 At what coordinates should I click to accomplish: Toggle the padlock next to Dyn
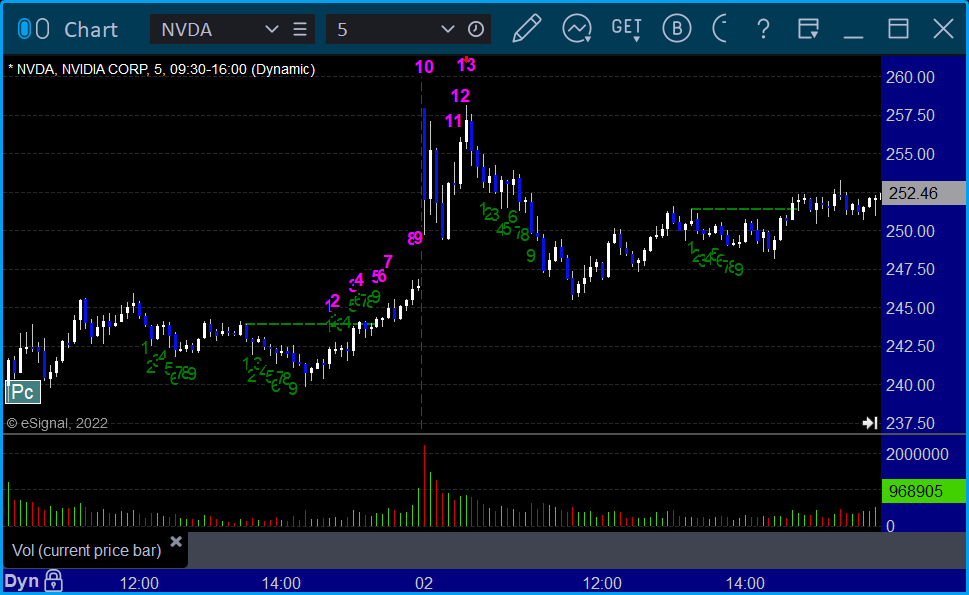(x=53, y=581)
